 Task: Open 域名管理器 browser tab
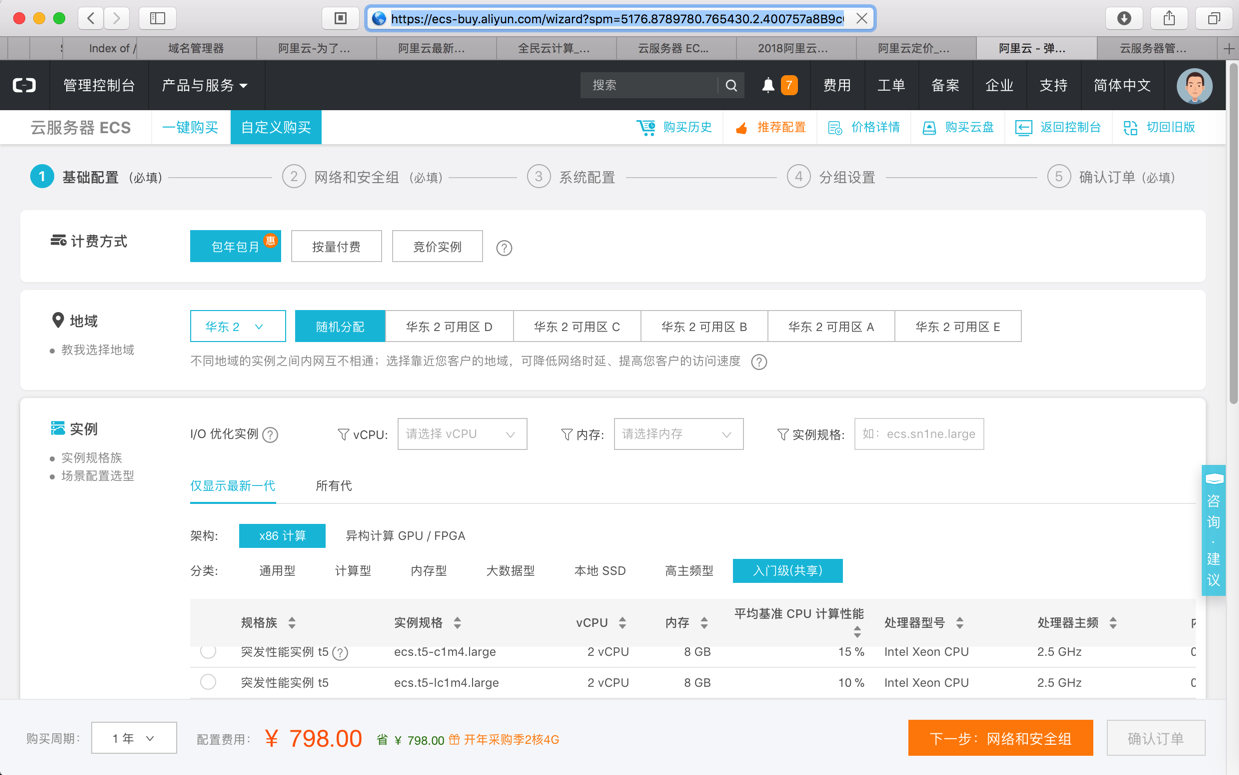[196, 48]
